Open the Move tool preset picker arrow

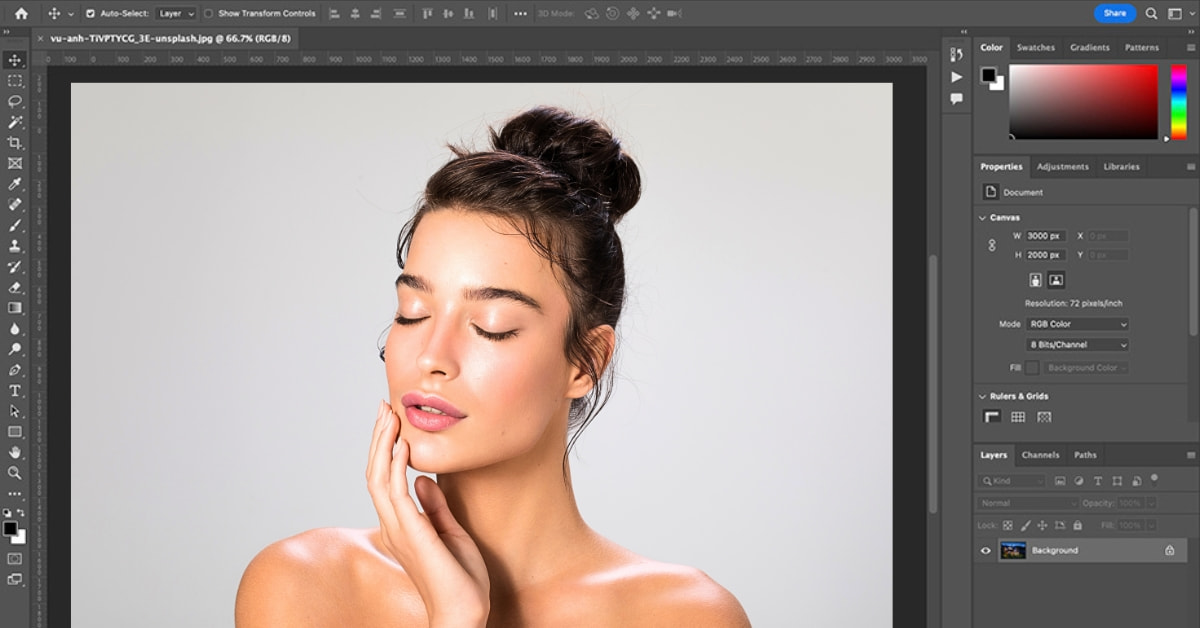73,14
